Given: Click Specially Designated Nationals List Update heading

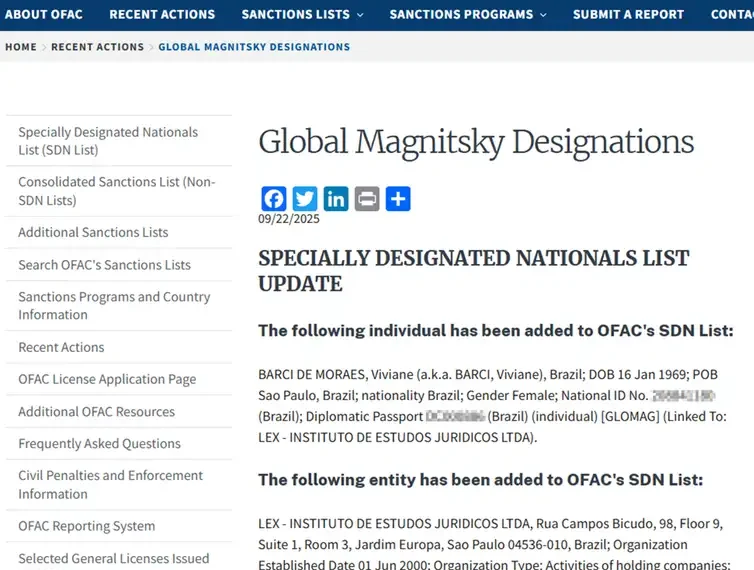Looking at the screenshot, I should pyautogui.click(x=474, y=271).
